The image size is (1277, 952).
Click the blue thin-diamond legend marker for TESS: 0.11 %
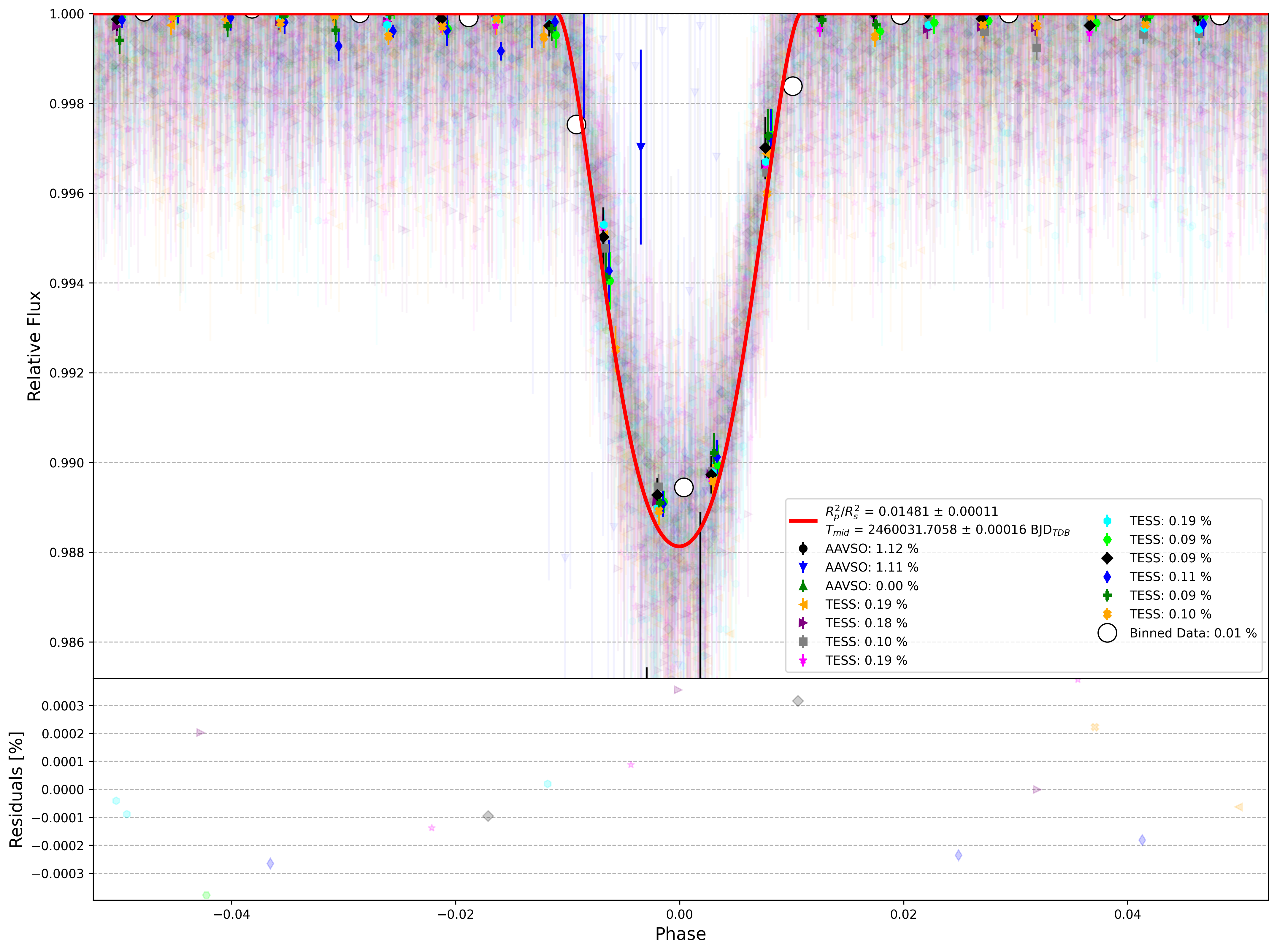coord(1107,577)
